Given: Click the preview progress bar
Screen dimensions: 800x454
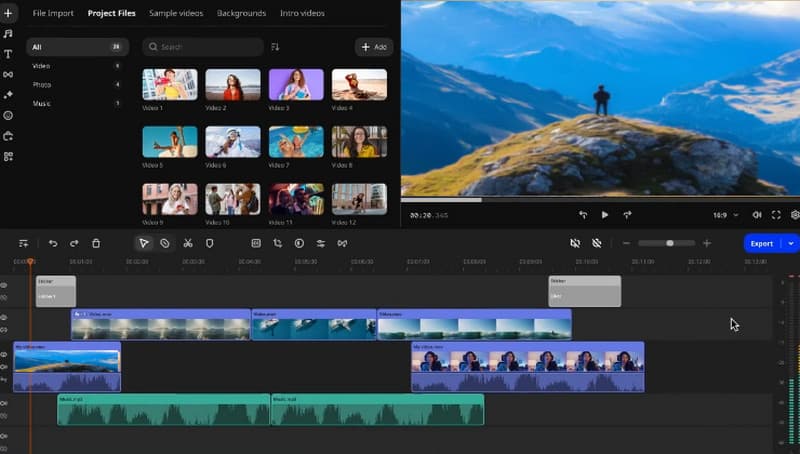Looking at the screenshot, I should [600, 200].
